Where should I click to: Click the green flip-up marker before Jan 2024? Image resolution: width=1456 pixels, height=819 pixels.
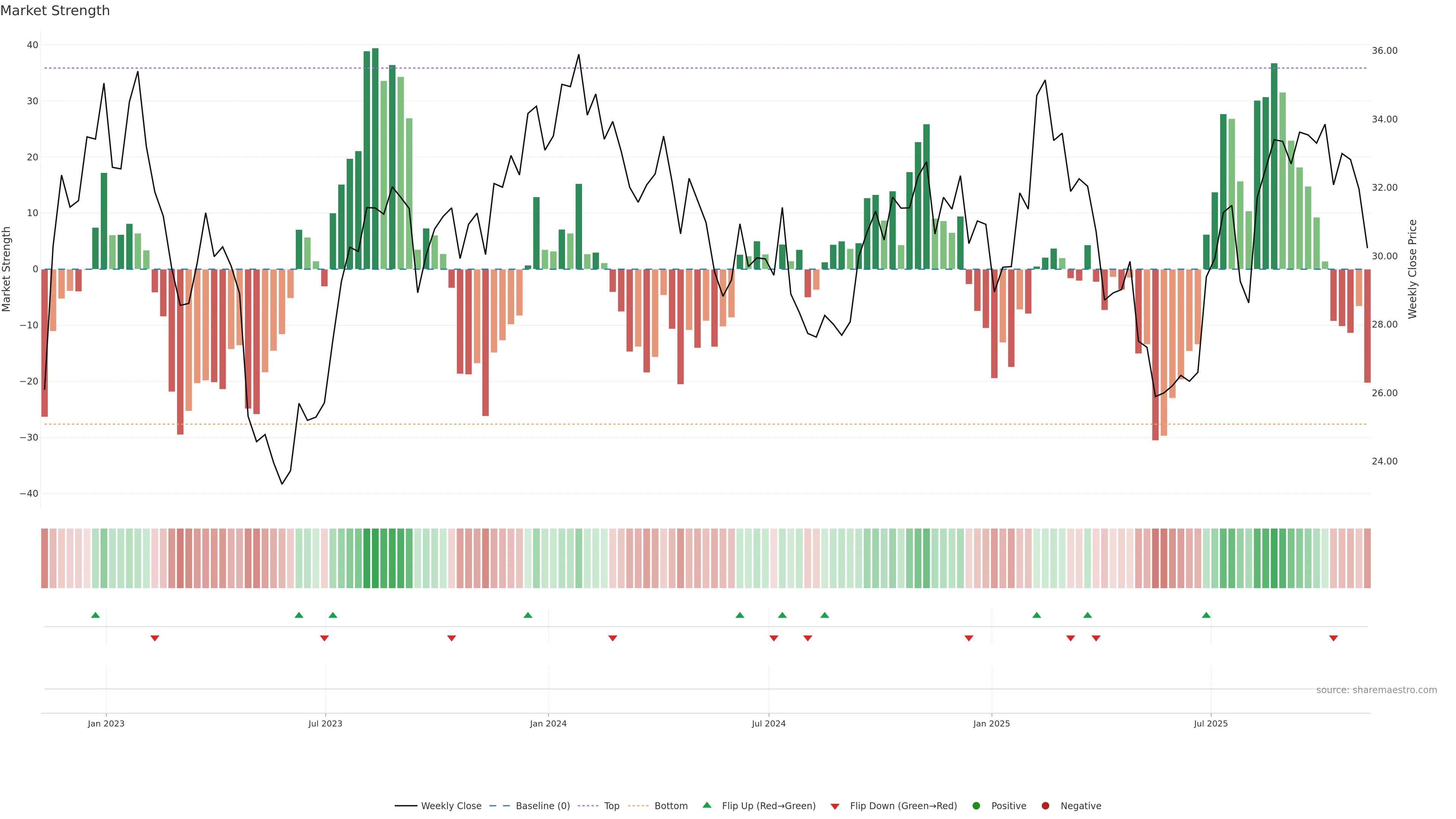pyautogui.click(x=528, y=615)
